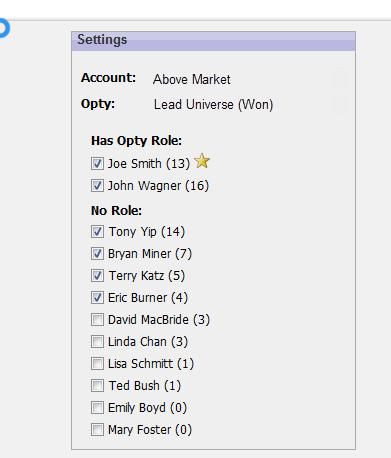Click the Above Market account value
This screenshot has width=391, height=458.
192,79
